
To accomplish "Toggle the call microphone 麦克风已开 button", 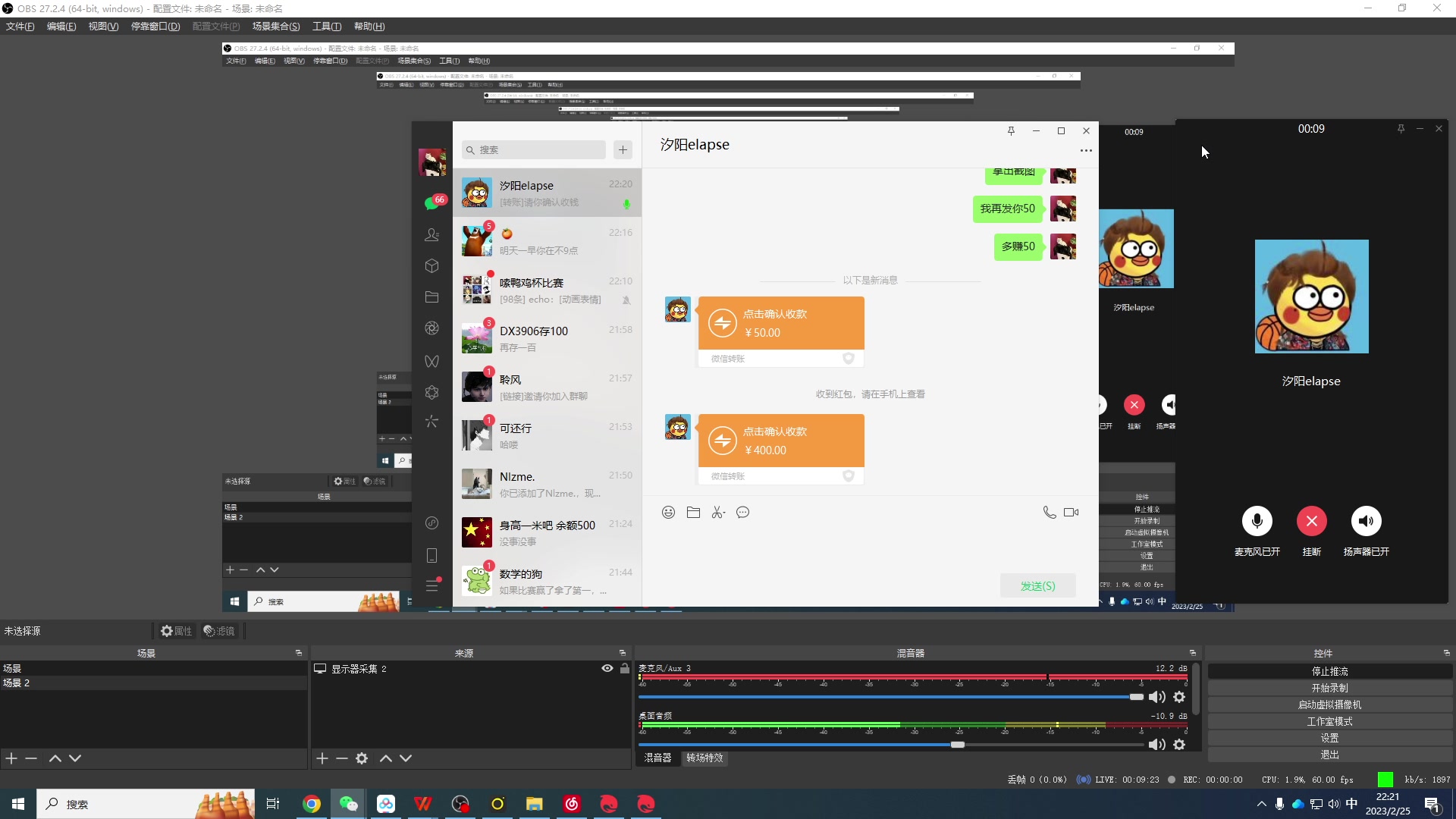I will [1257, 521].
